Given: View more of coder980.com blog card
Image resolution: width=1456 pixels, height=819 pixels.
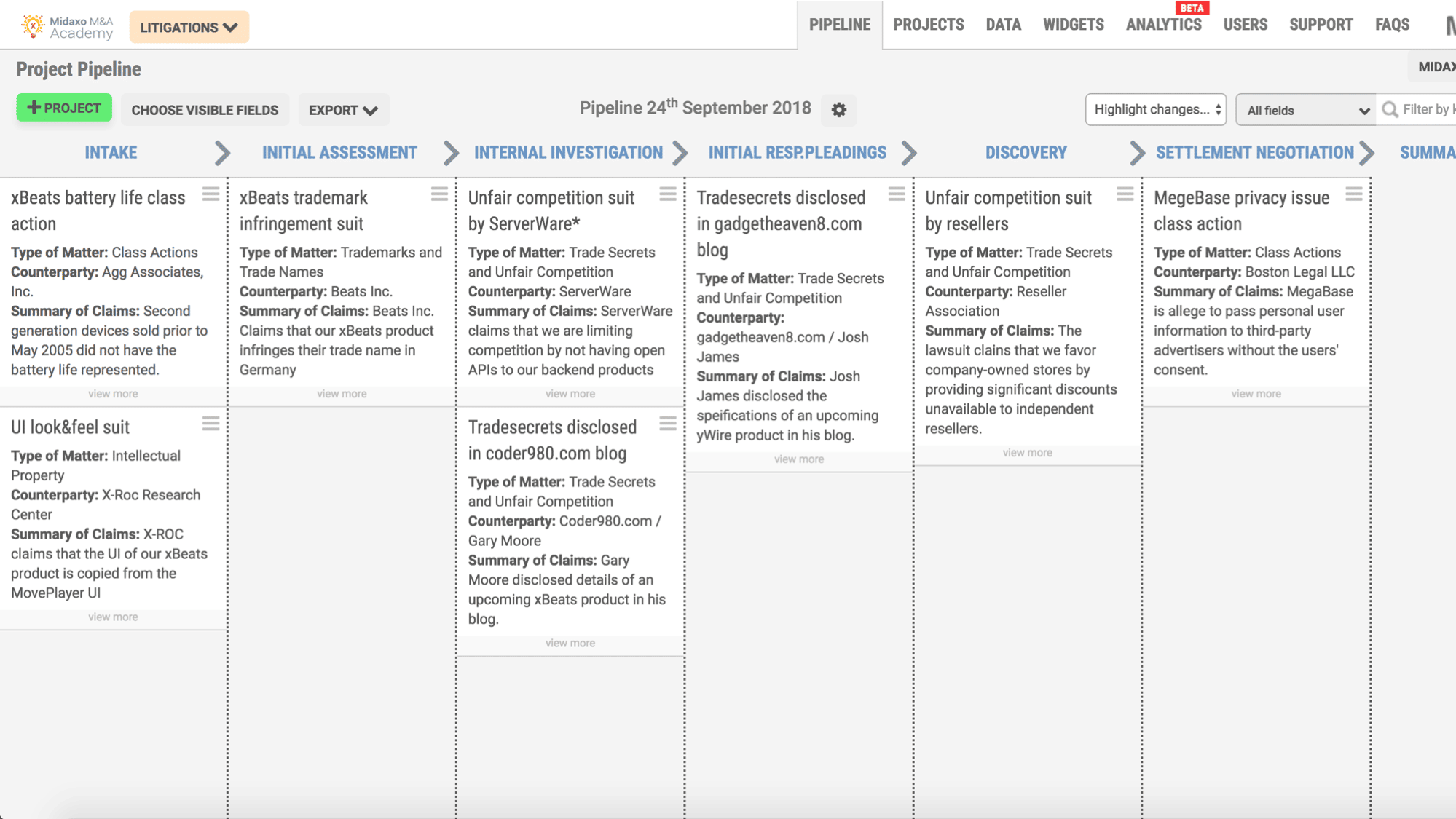Looking at the screenshot, I should coord(570,644).
